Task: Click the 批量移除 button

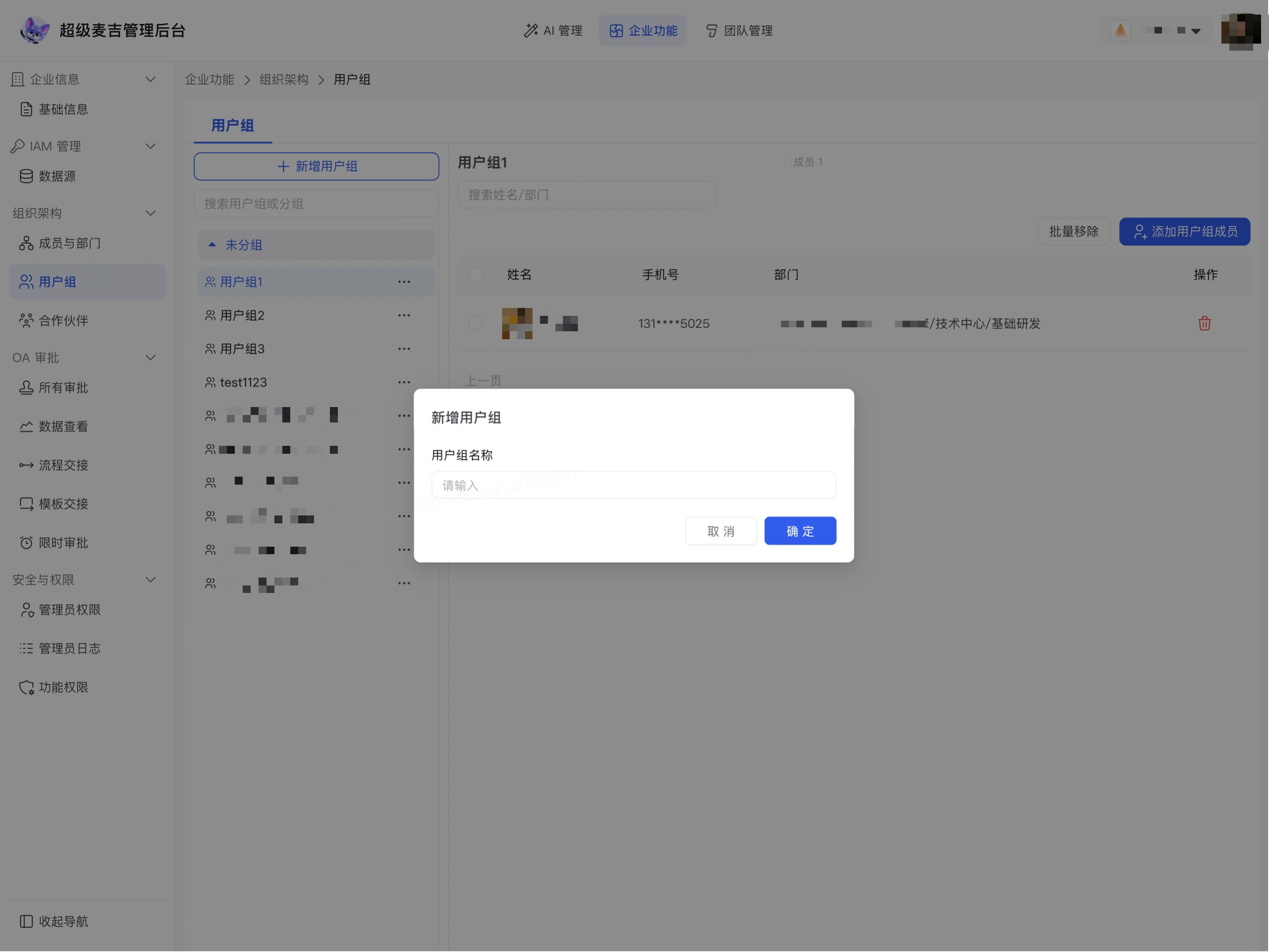Action: click(x=1074, y=231)
